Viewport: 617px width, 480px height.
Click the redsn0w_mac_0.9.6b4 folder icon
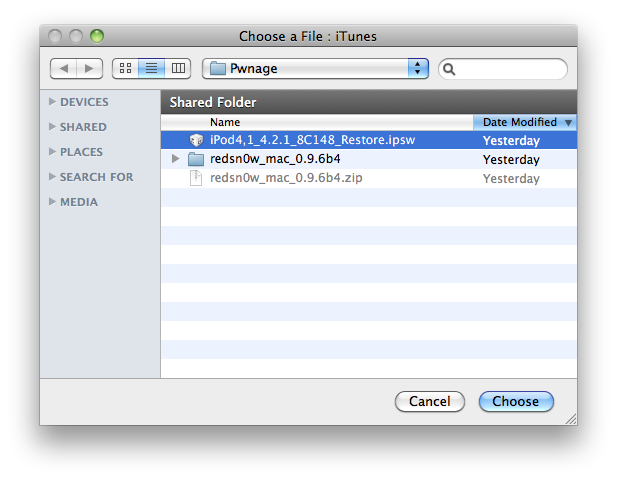click(x=196, y=160)
